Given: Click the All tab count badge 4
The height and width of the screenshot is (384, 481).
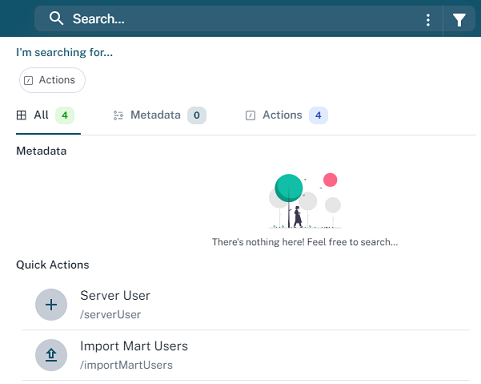Looking at the screenshot, I should [65, 115].
